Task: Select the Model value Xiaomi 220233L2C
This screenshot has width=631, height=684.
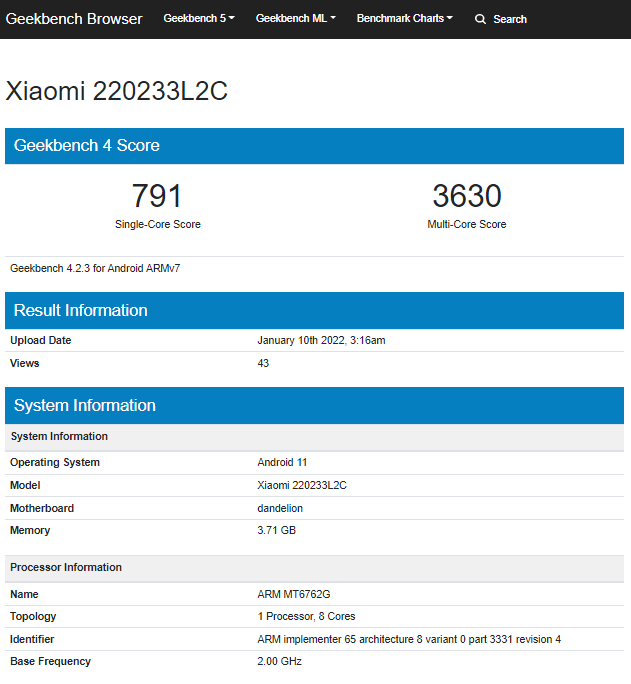Action: [302, 485]
